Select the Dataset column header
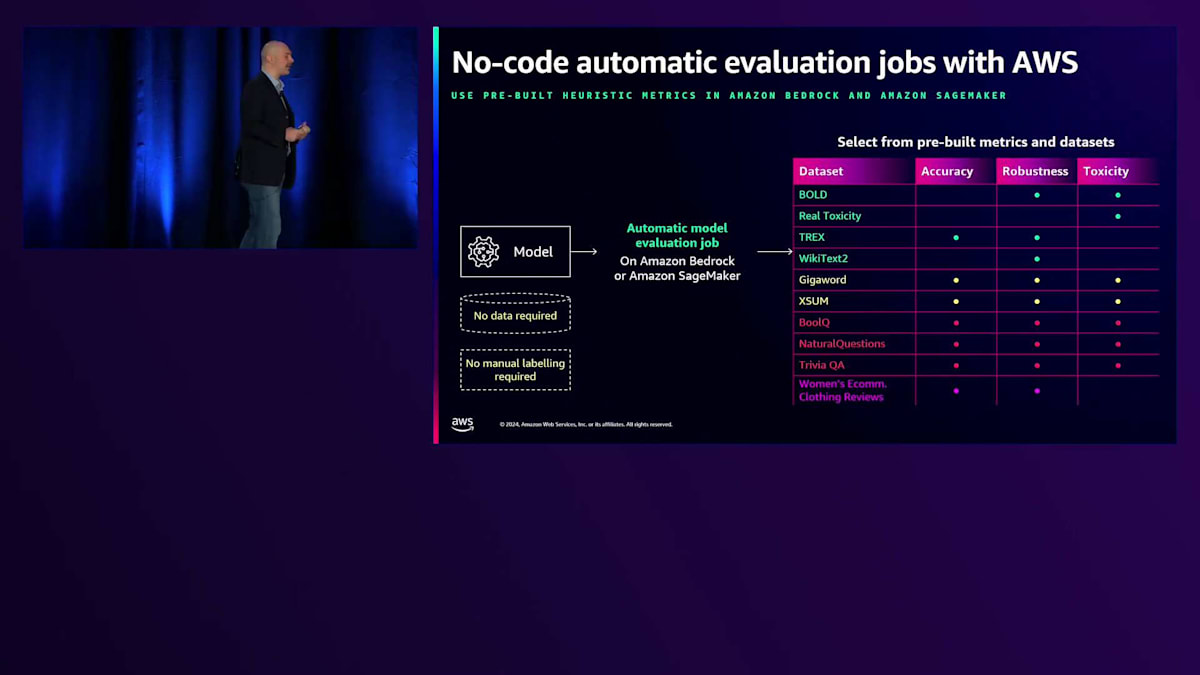 coord(854,171)
